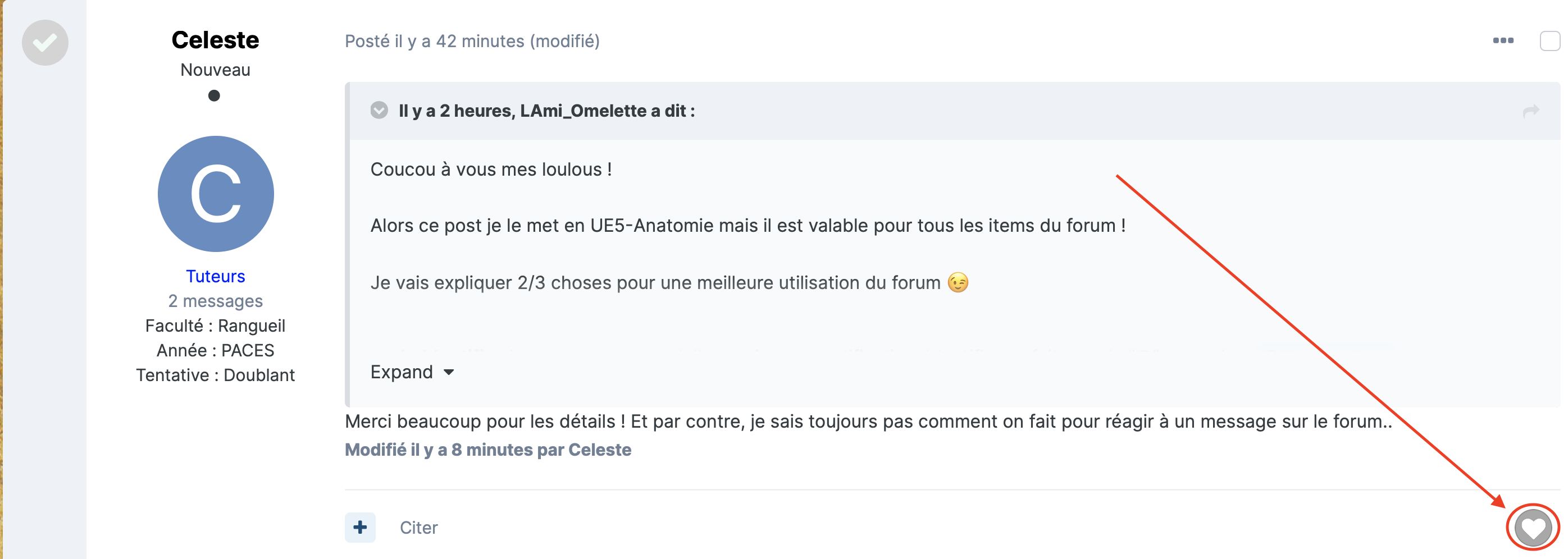Click the heart reaction icon
This screenshot has width=1568, height=559.
1532,527
